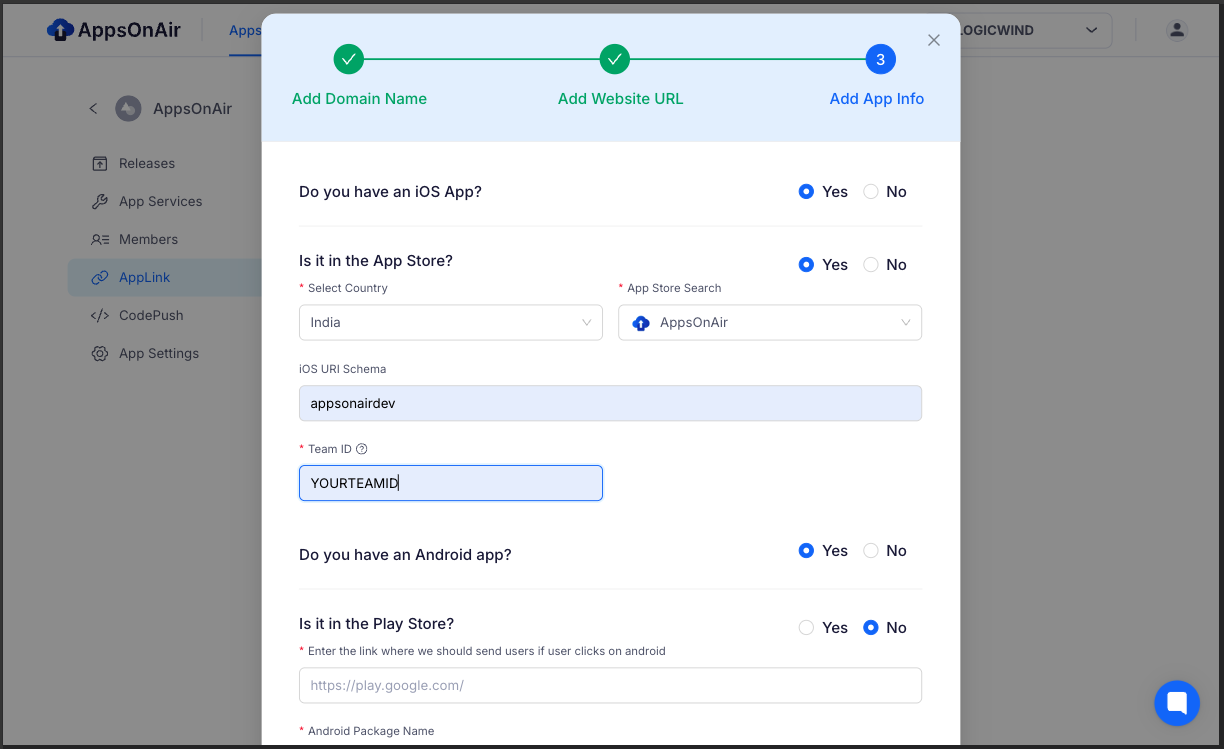Click the Releases icon in sidebar
This screenshot has height=749, width=1224.
click(99, 163)
